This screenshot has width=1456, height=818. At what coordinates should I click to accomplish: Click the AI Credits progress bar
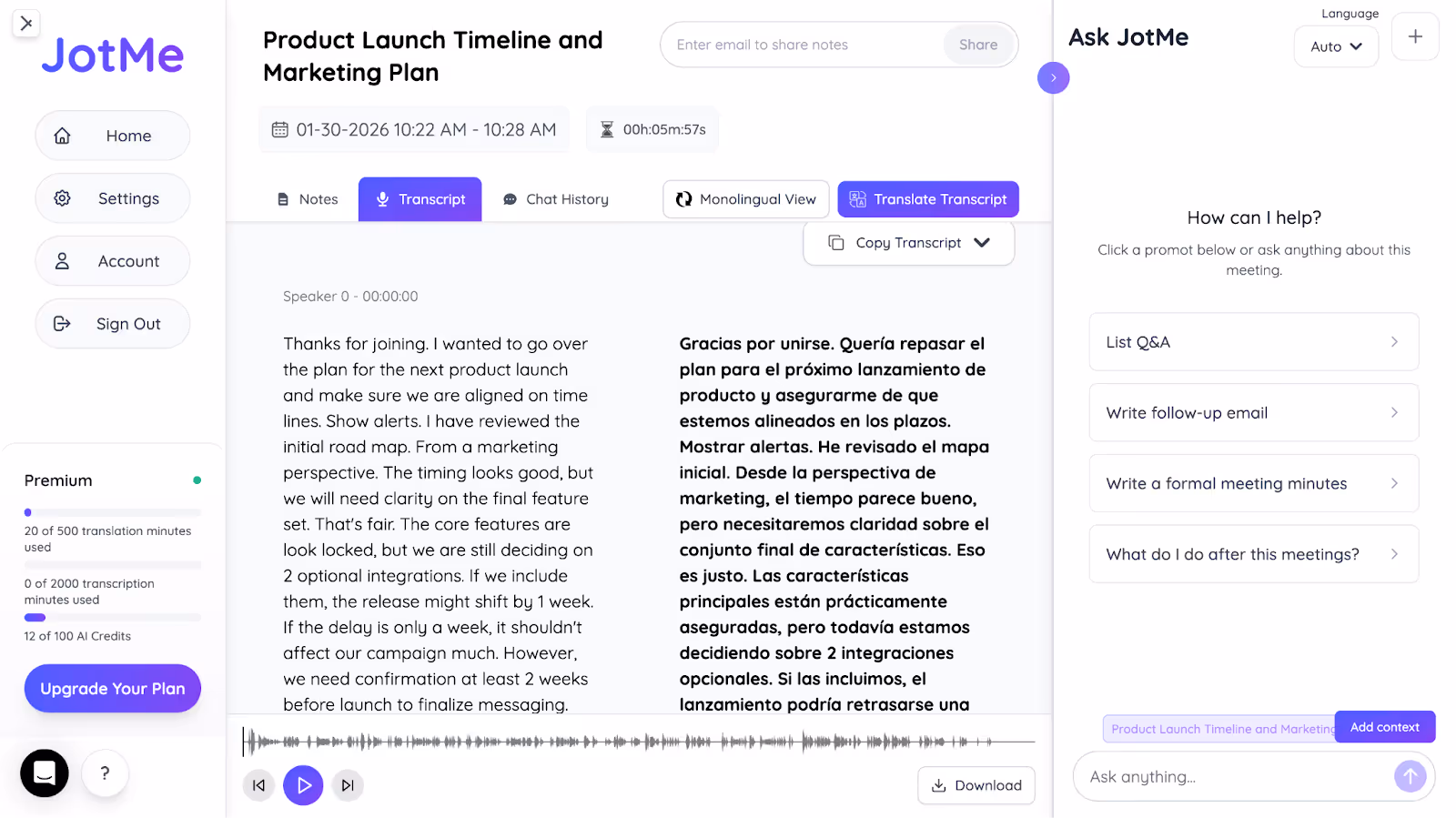[113, 618]
